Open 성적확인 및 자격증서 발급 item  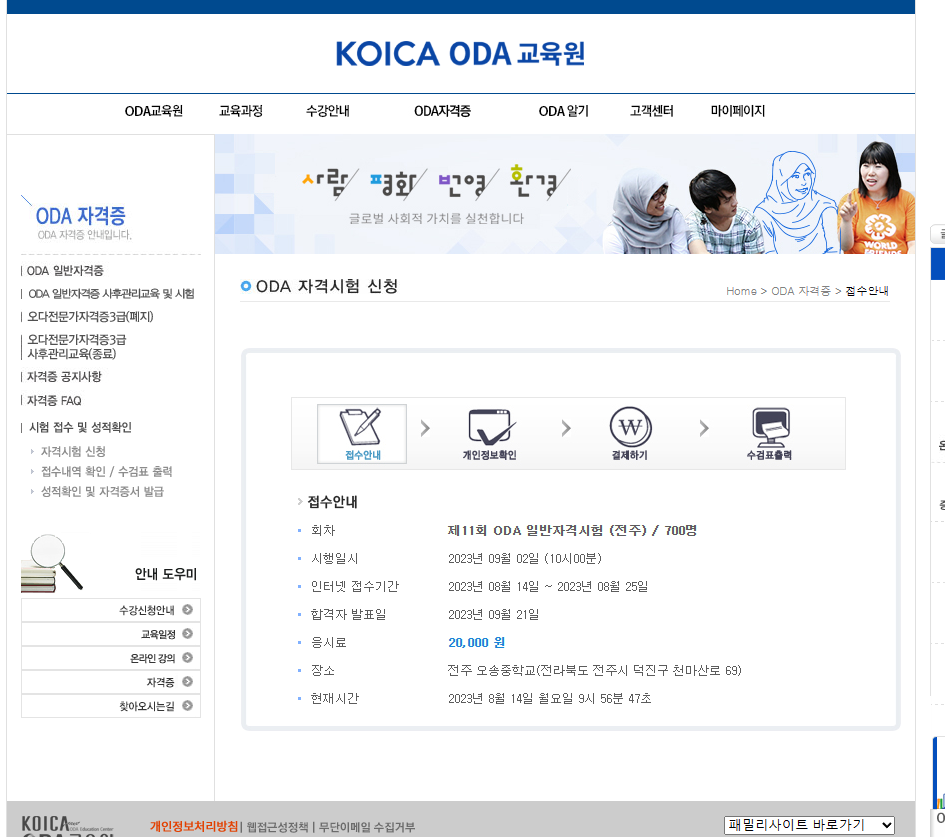102,491
